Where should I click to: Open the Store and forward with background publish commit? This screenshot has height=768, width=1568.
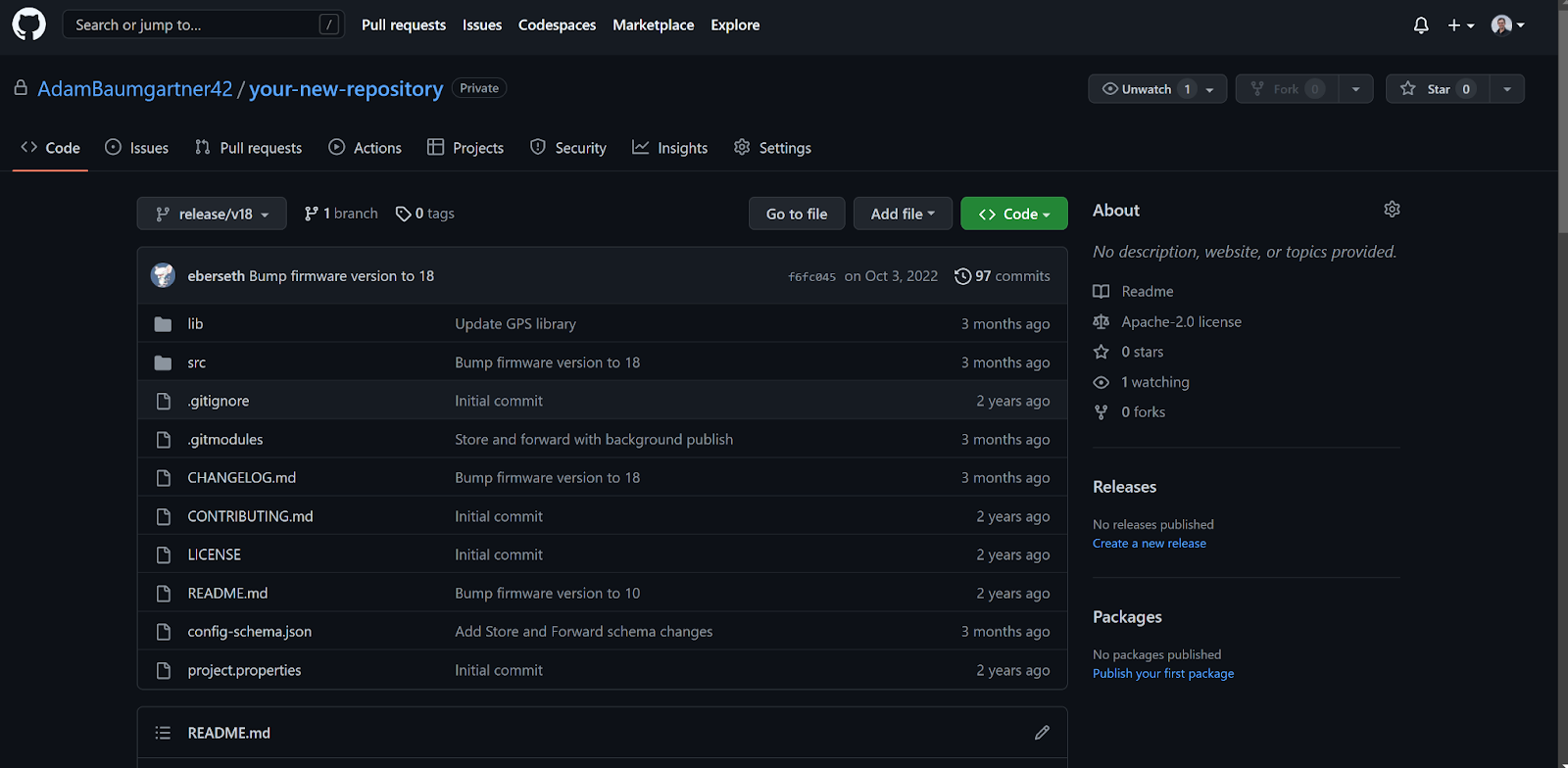594,440
